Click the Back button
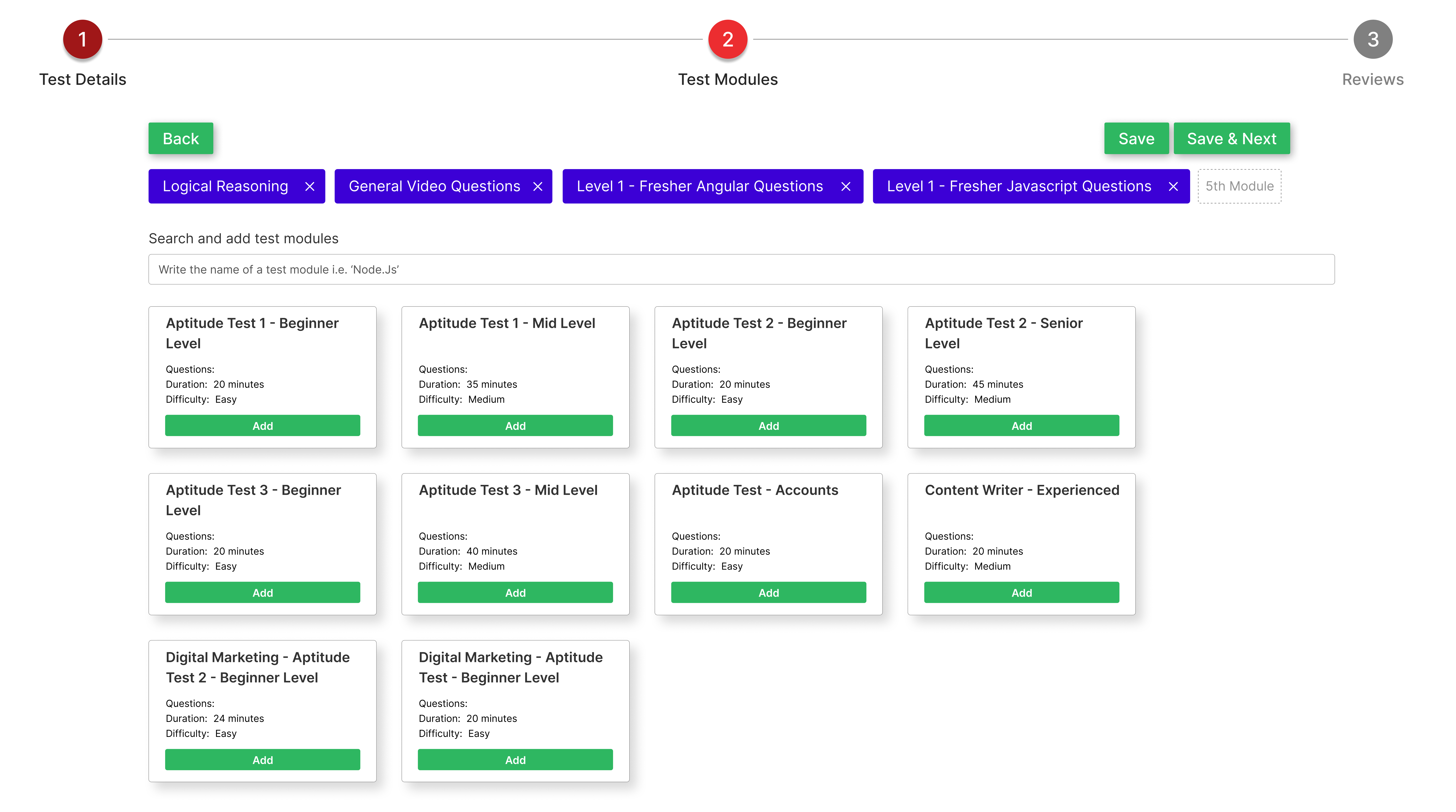 180,138
